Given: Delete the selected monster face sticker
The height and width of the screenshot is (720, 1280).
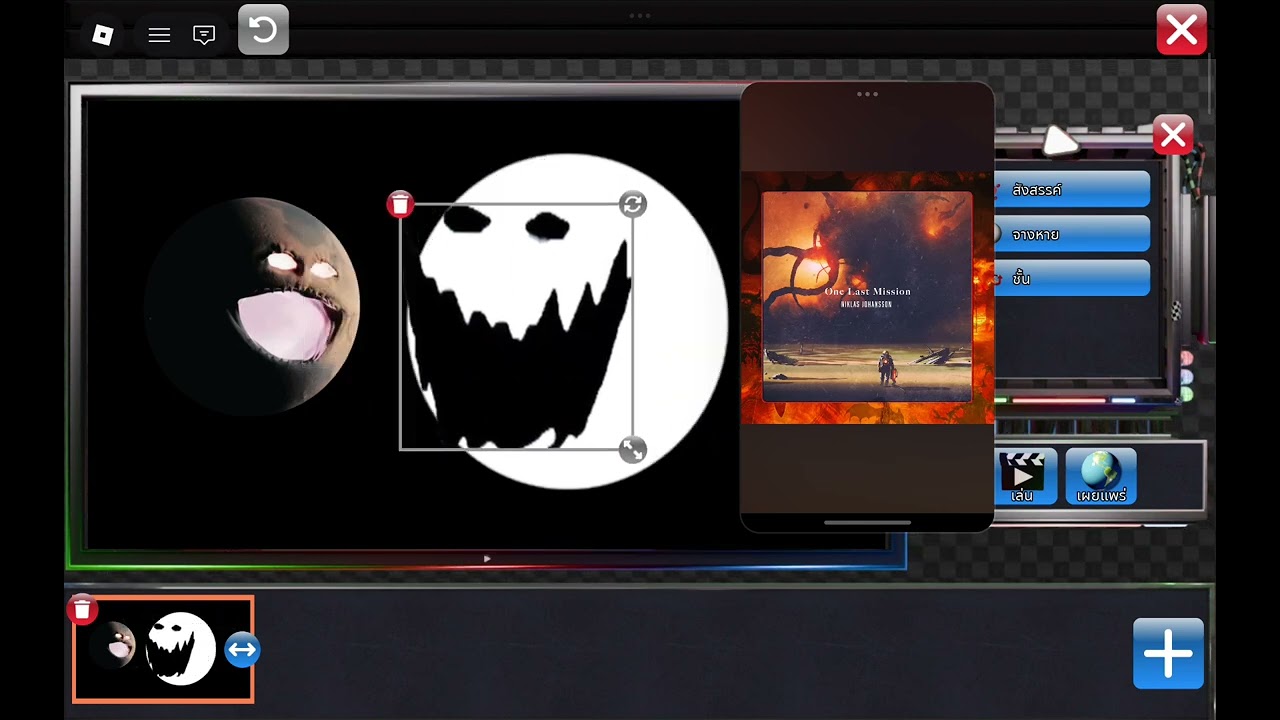Looking at the screenshot, I should (400, 205).
